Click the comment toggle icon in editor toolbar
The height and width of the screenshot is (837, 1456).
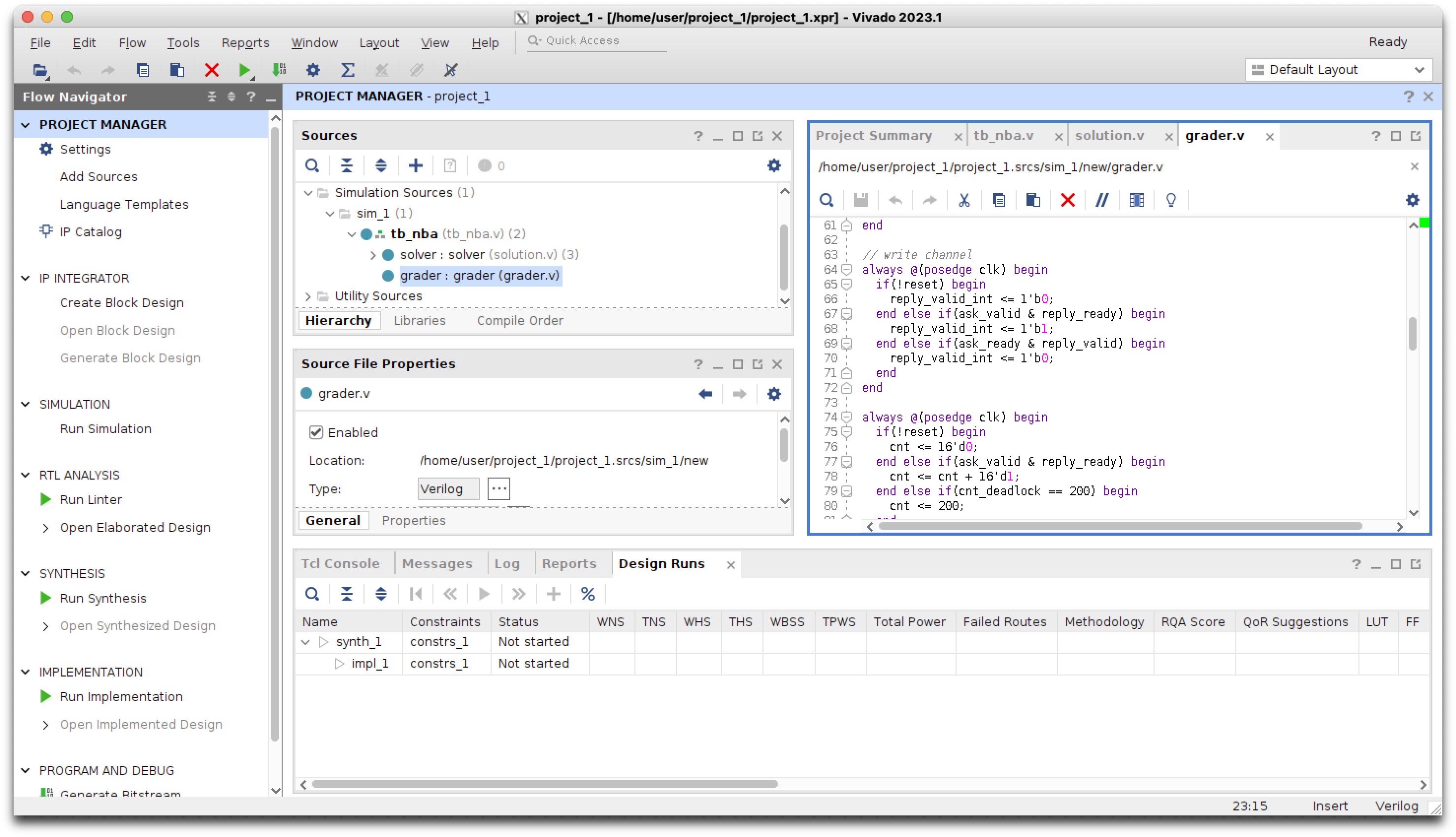1102,200
